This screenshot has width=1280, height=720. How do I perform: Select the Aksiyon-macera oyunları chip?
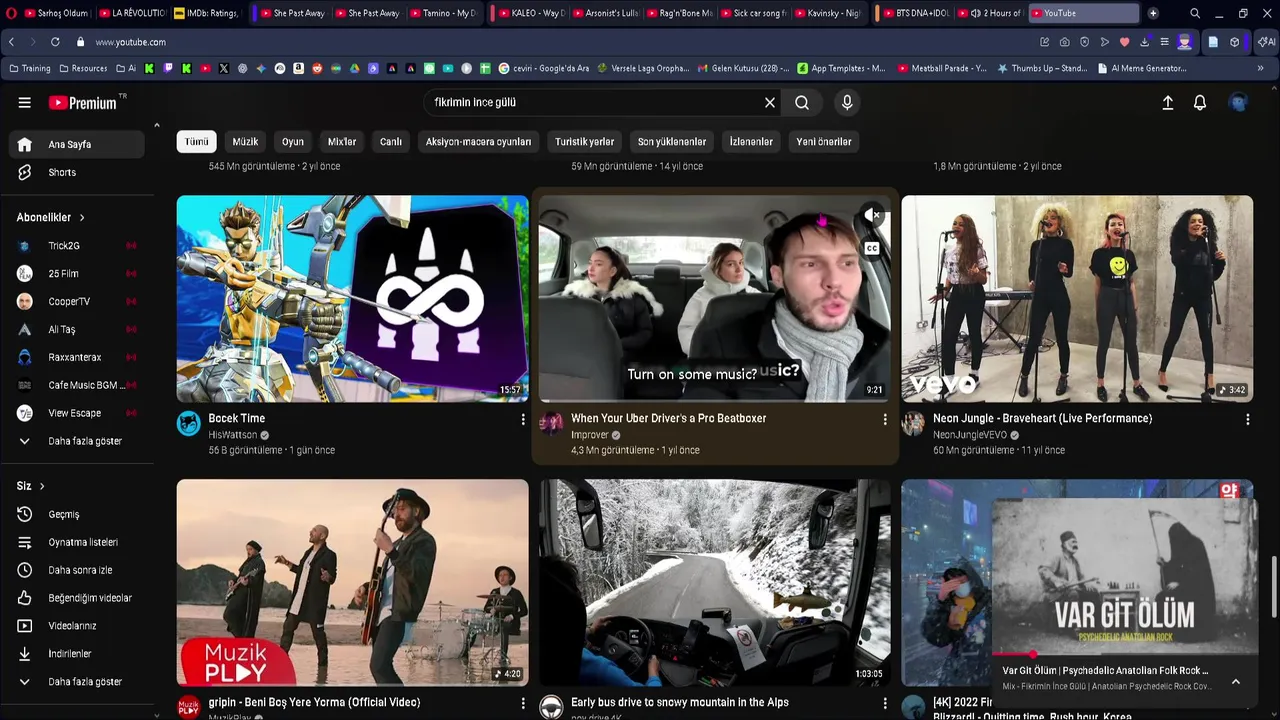478,142
